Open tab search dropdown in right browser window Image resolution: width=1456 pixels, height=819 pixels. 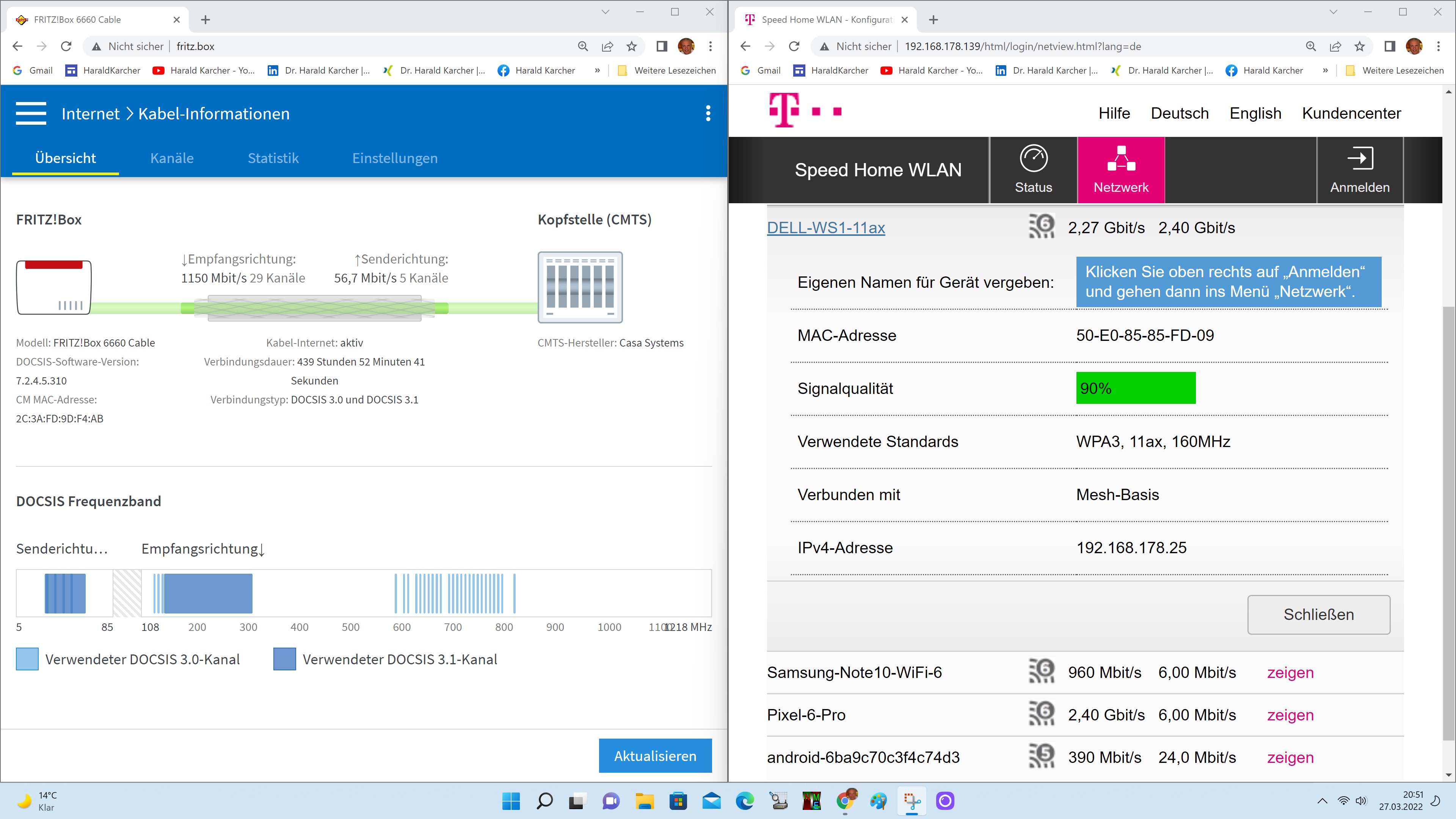coord(1334,12)
